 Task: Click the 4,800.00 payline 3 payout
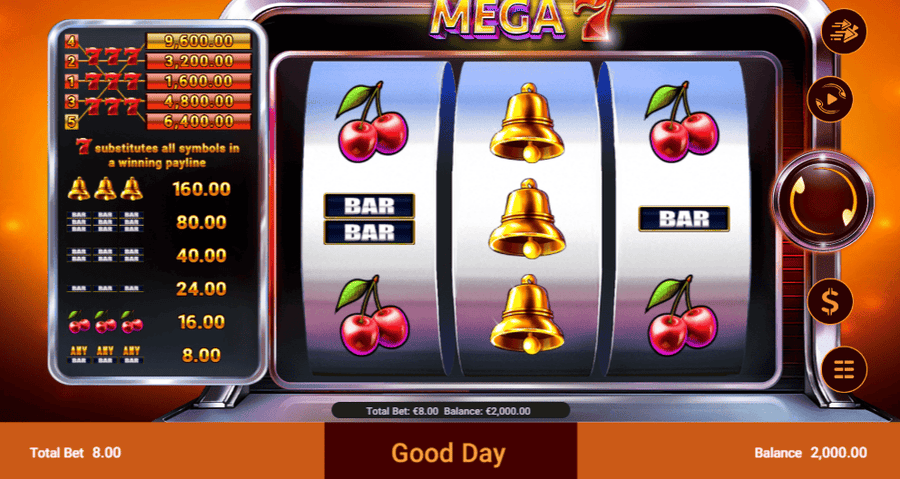point(199,102)
